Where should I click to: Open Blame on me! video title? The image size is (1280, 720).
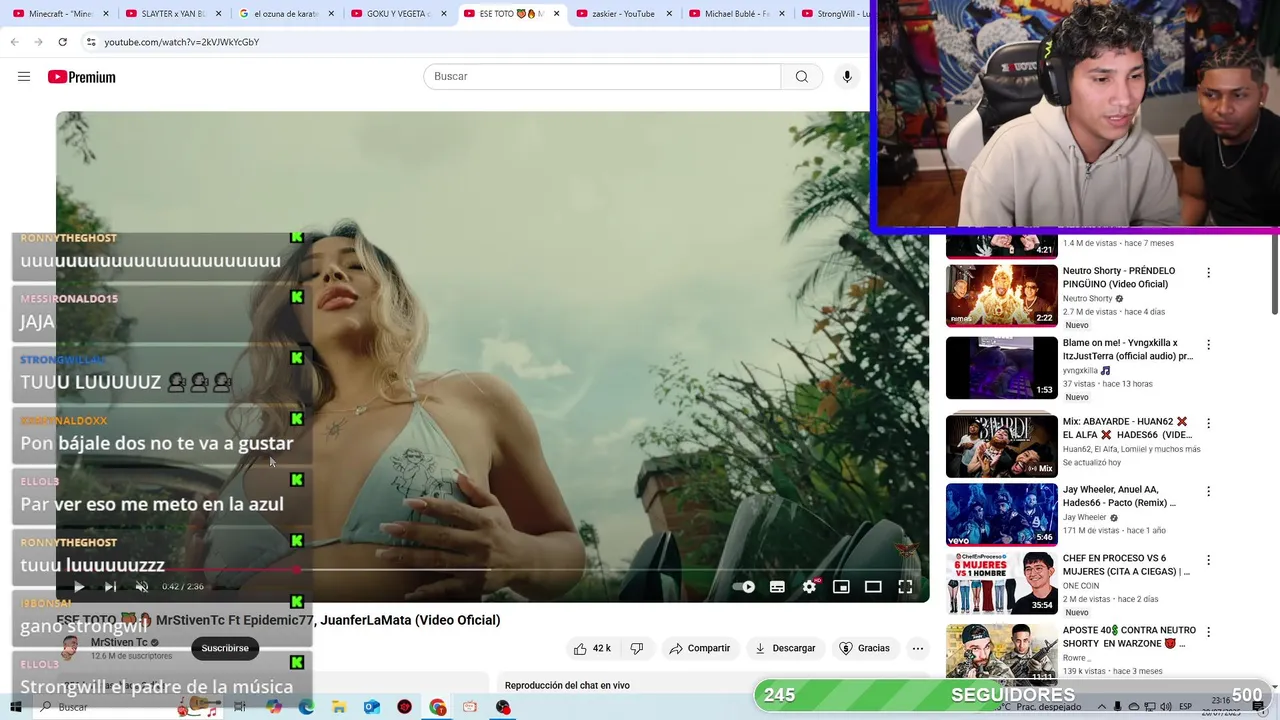(x=1127, y=349)
